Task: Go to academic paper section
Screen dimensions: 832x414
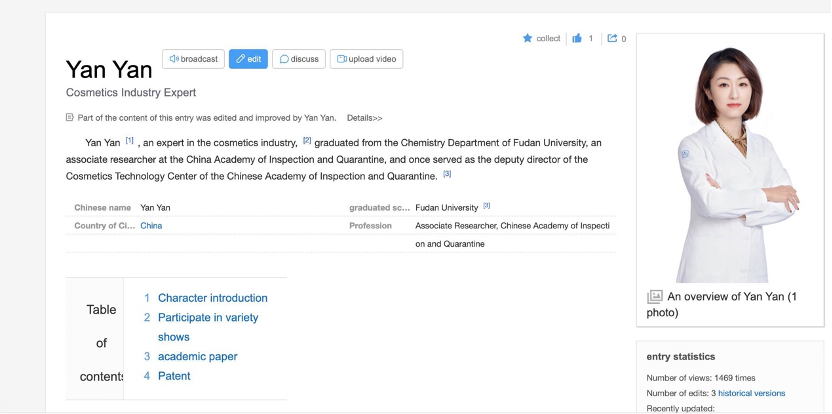Action: tap(197, 357)
